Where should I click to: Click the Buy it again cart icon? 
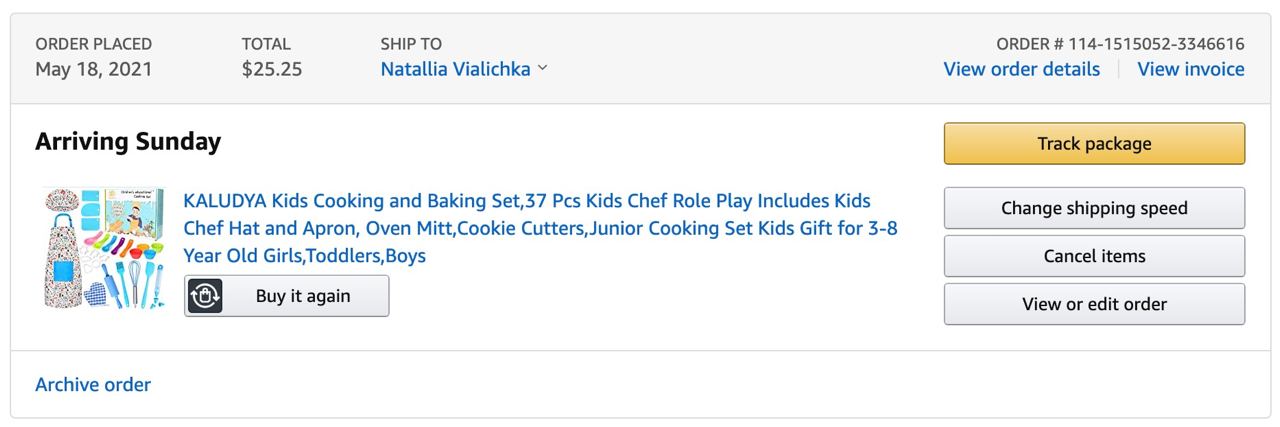(205, 296)
